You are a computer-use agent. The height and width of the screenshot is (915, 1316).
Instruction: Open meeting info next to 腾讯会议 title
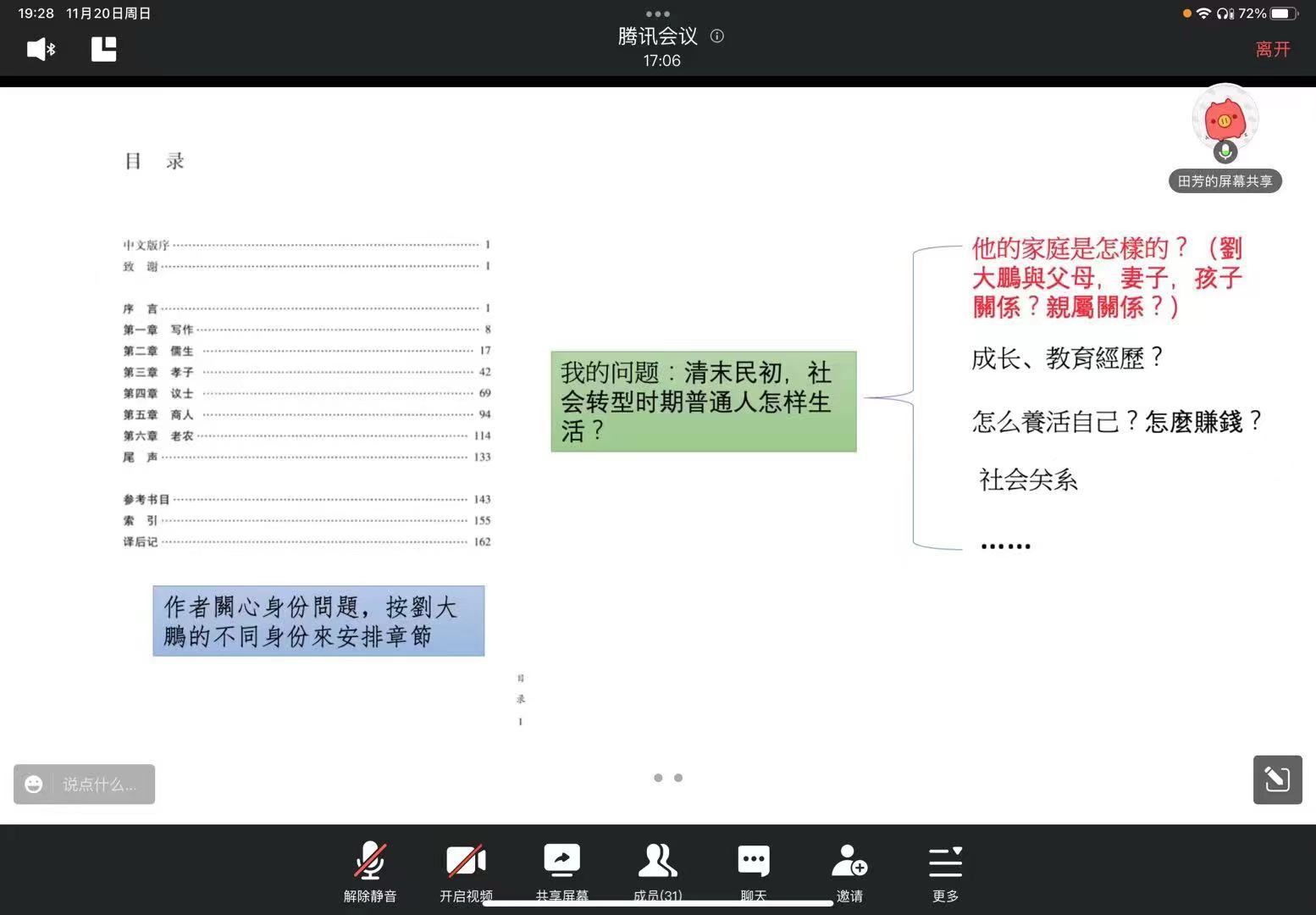point(717,36)
